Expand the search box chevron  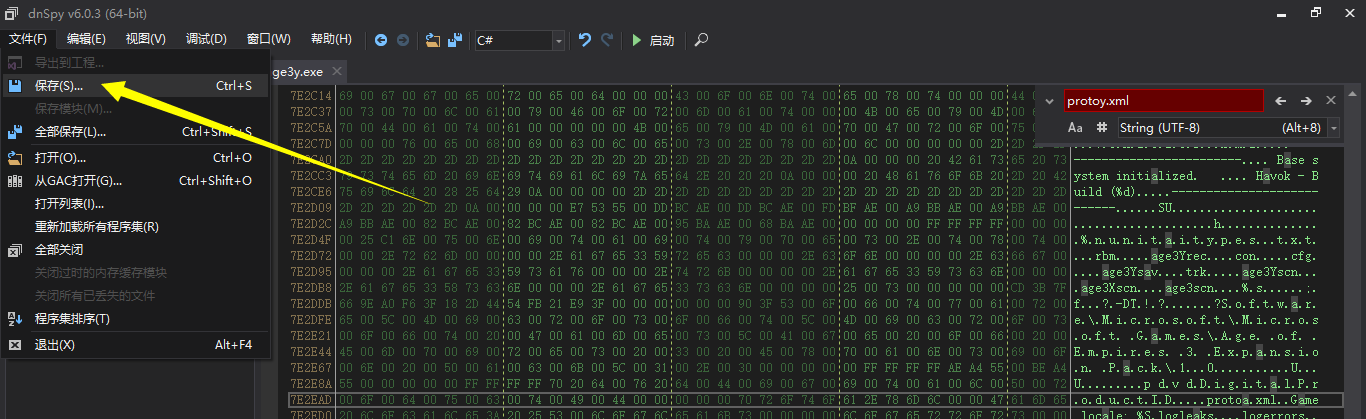(1049, 101)
